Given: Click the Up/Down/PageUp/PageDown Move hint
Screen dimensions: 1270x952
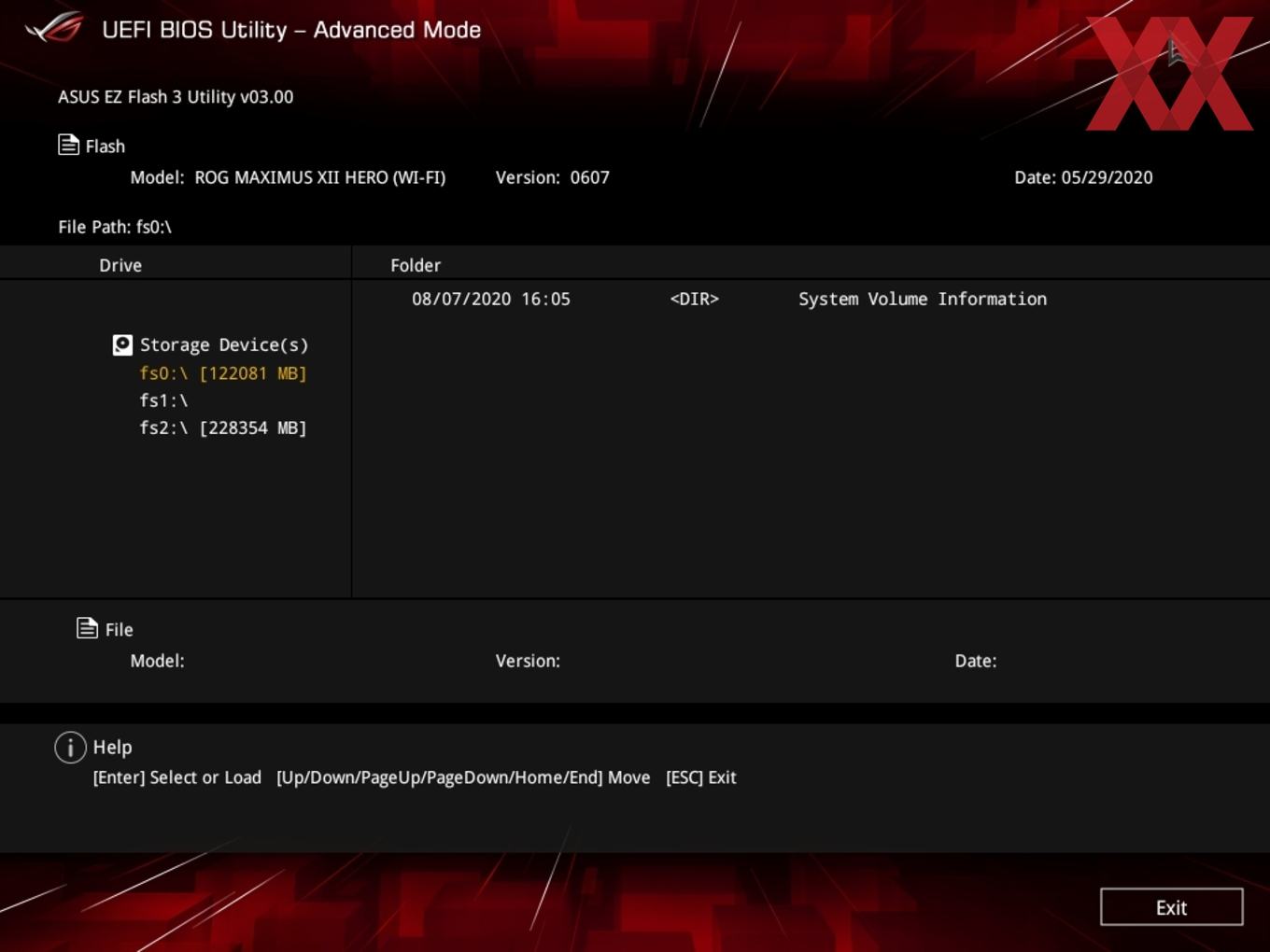Looking at the screenshot, I should coord(463,777).
